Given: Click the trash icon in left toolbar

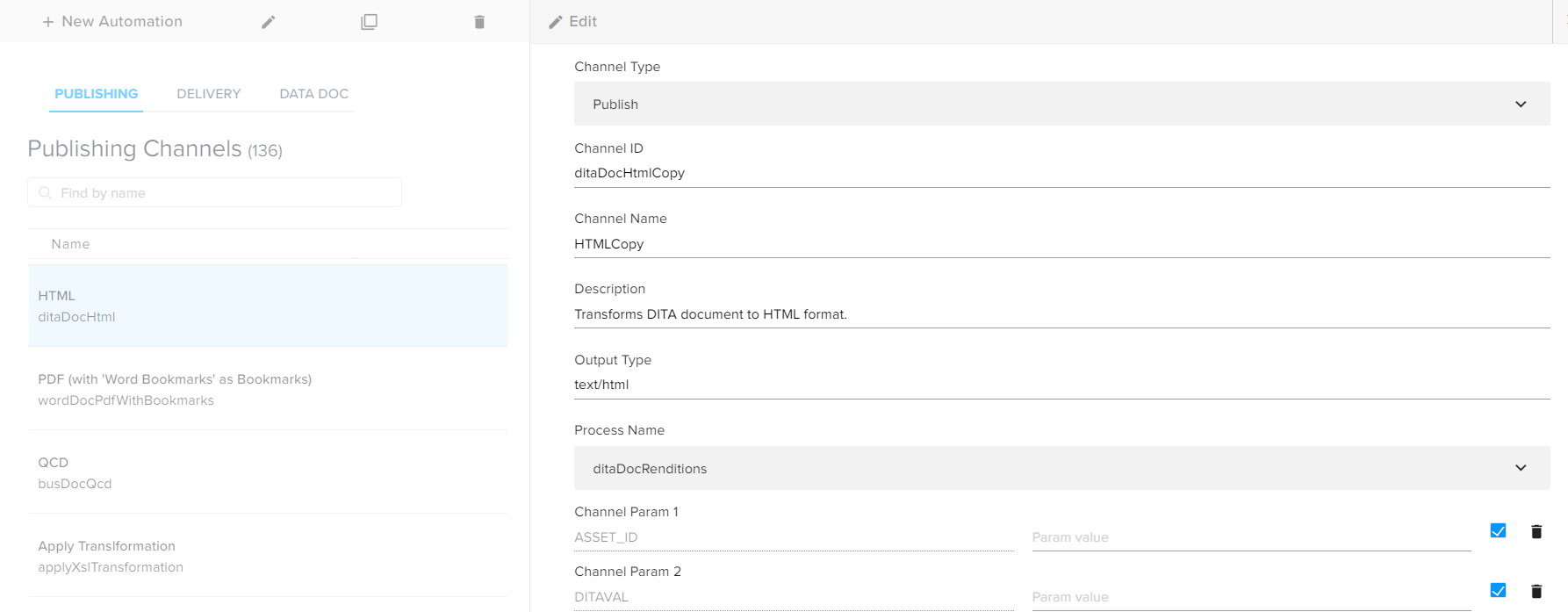Looking at the screenshot, I should point(479,22).
